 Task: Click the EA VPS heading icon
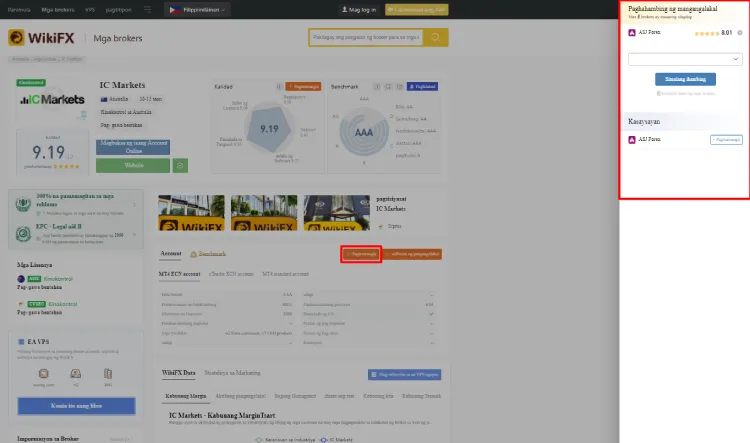point(21,342)
